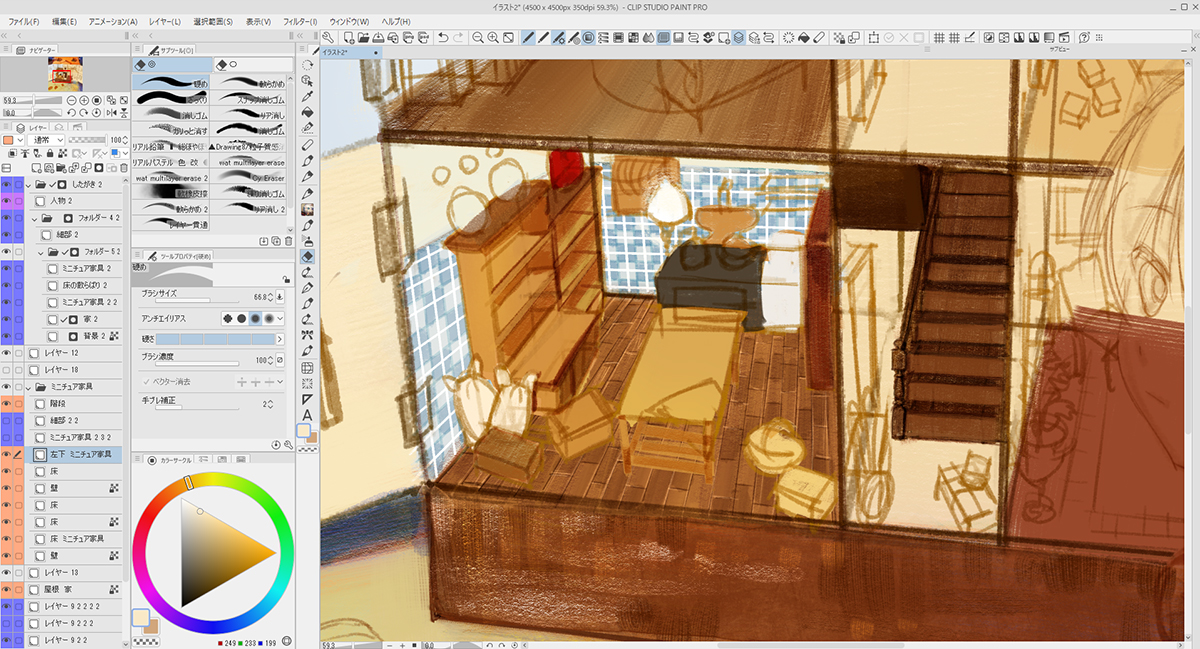Collapse the ミニチュア家具 folder
This screenshot has width=1200, height=649.
[x=27, y=387]
